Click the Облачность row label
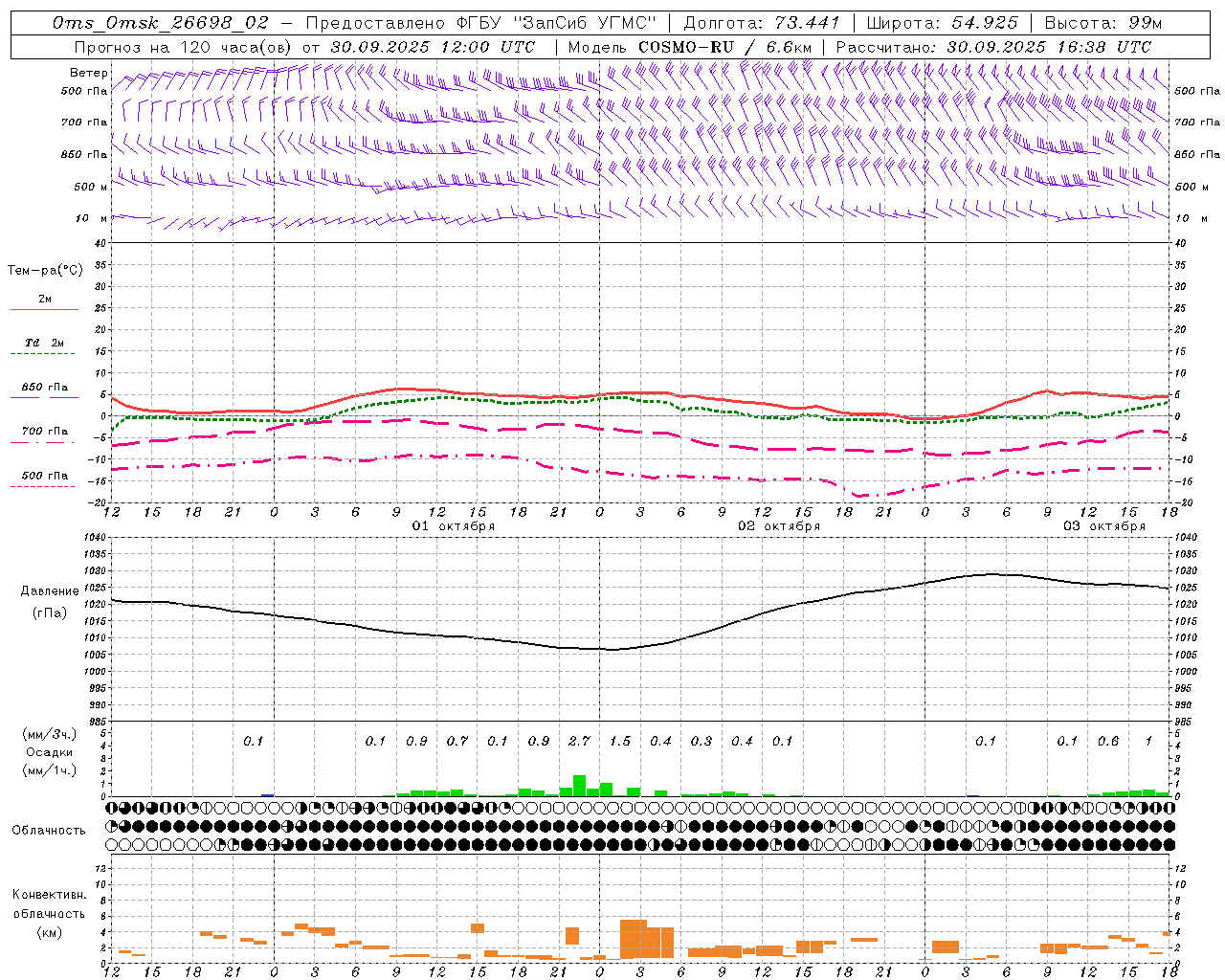This screenshot has height=980, width=1225. tap(49, 831)
